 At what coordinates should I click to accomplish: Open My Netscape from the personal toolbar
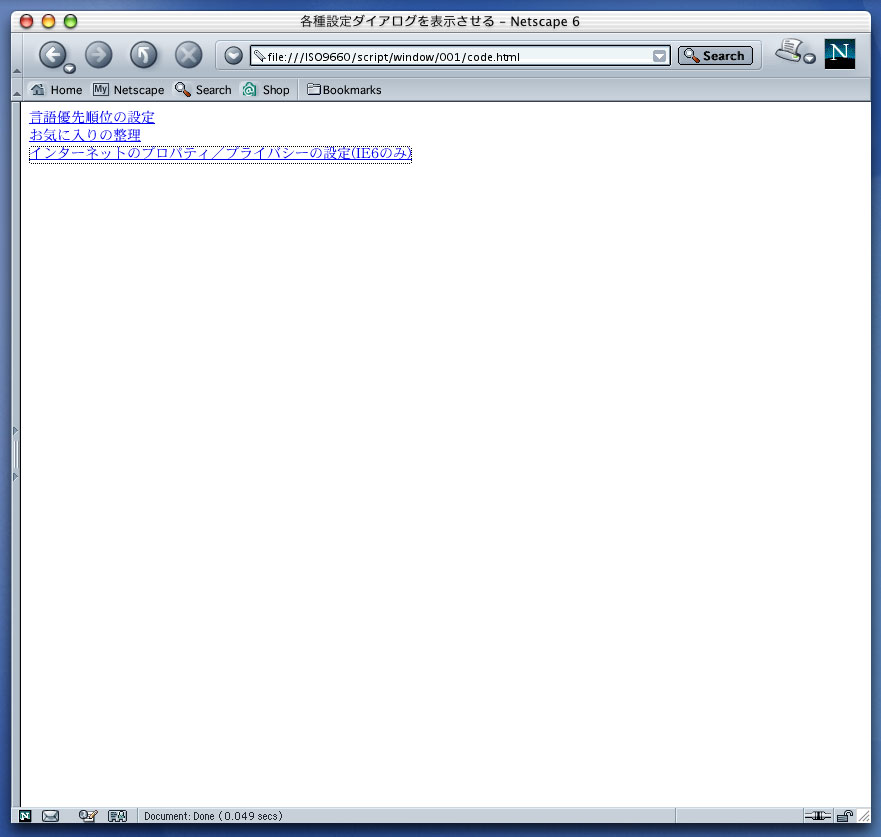[x=129, y=90]
